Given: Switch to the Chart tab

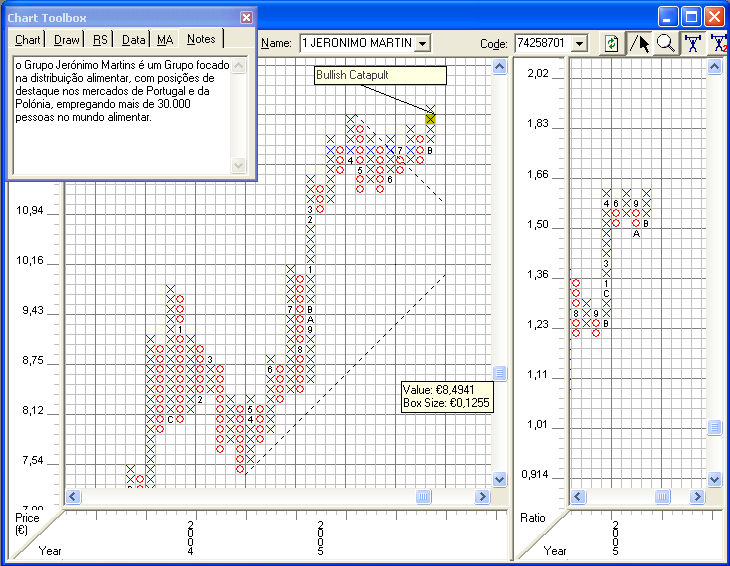Looking at the screenshot, I should [x=28, y=39].
